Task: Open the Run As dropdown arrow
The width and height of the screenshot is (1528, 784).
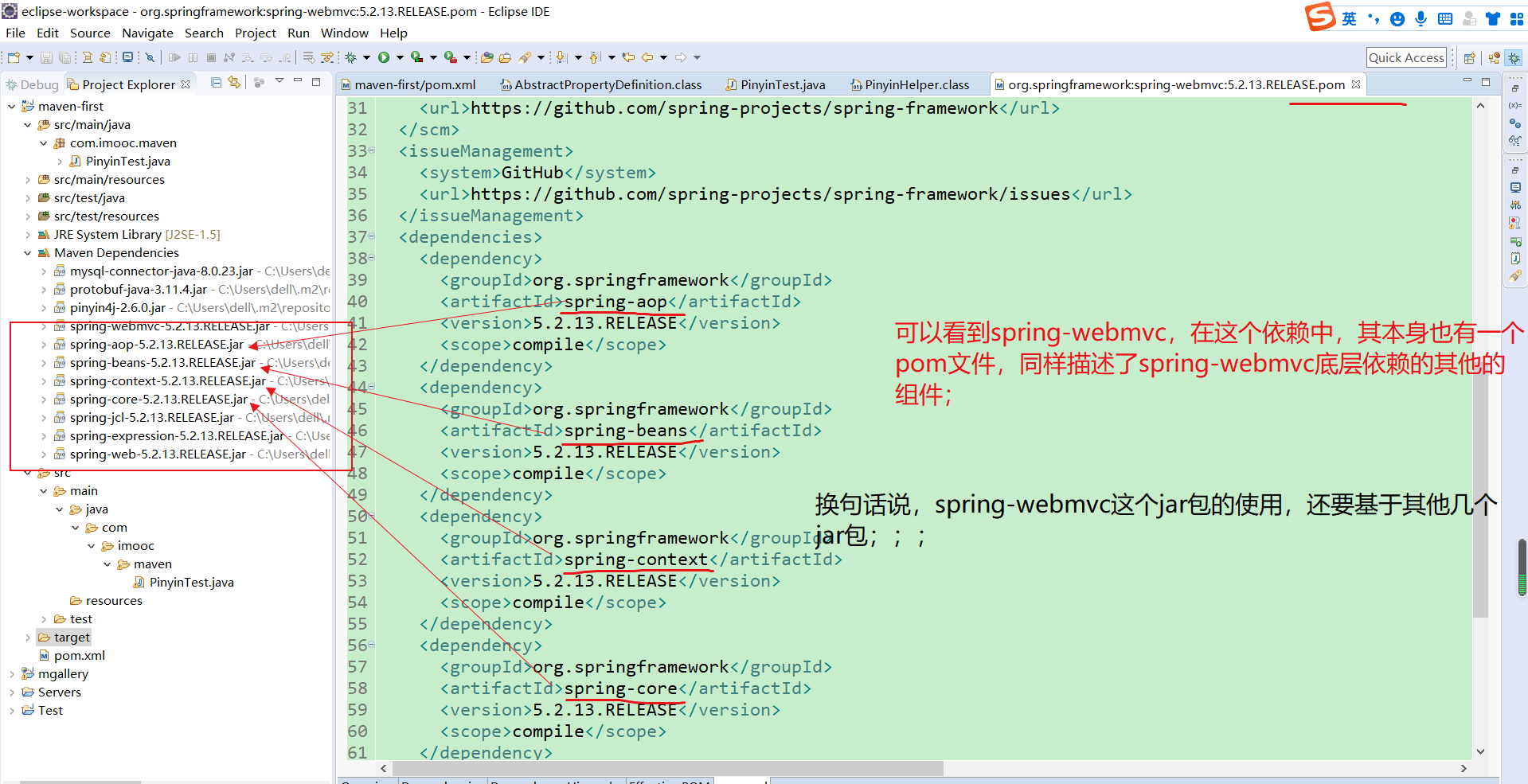Action: pos(400,57)
